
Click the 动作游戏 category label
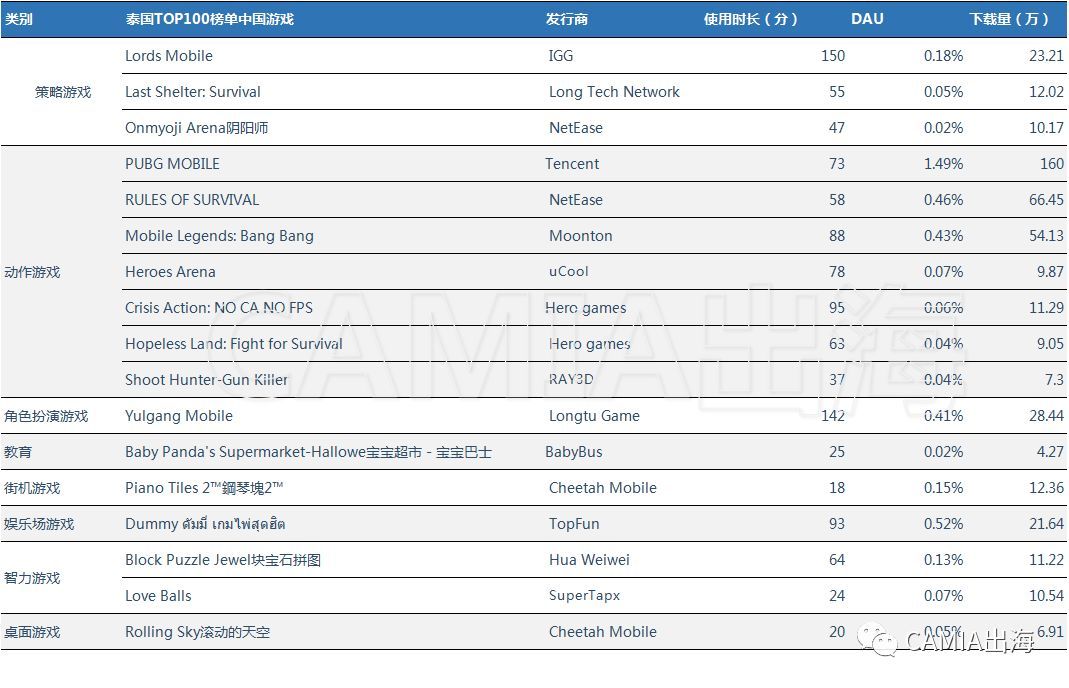[x=33, y=272]
